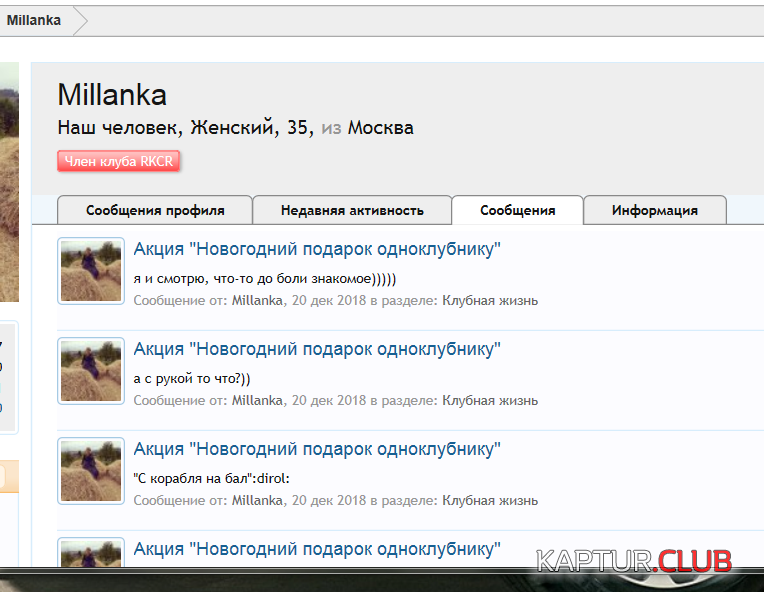The width and height of the screenshot is (764, 592).
Task: Click the partially visible avatar of the bottom post
Action: (91, 553)
